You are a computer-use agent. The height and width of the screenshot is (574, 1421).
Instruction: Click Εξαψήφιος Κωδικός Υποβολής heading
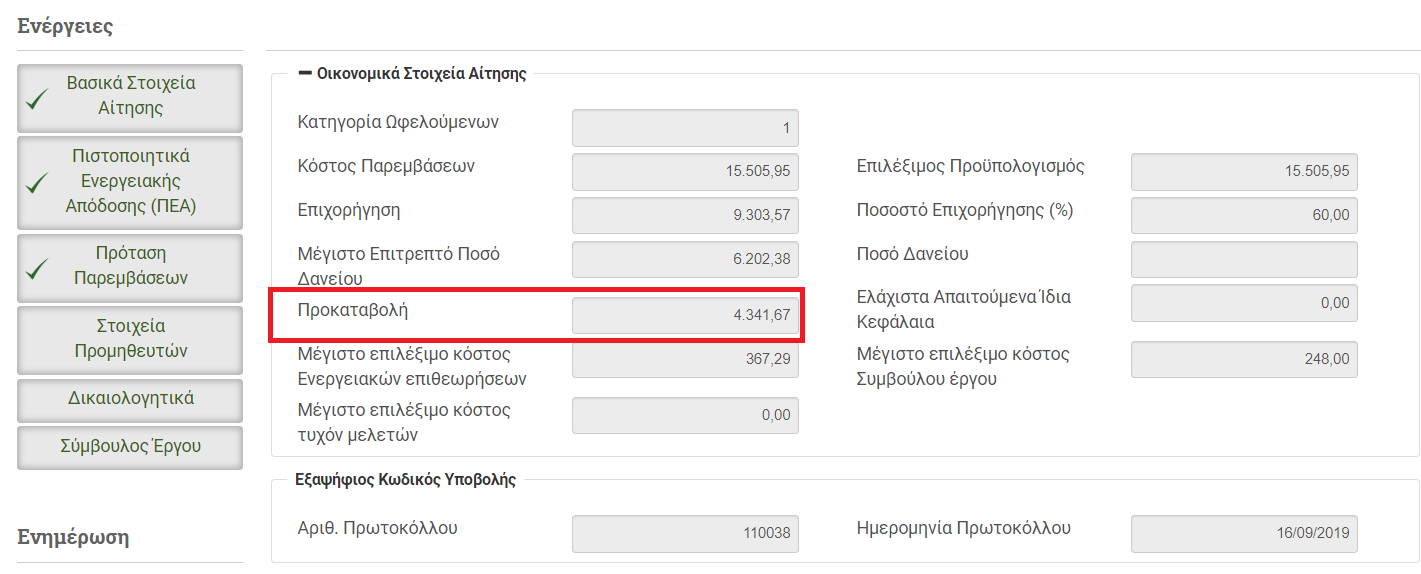click(406, 480)
